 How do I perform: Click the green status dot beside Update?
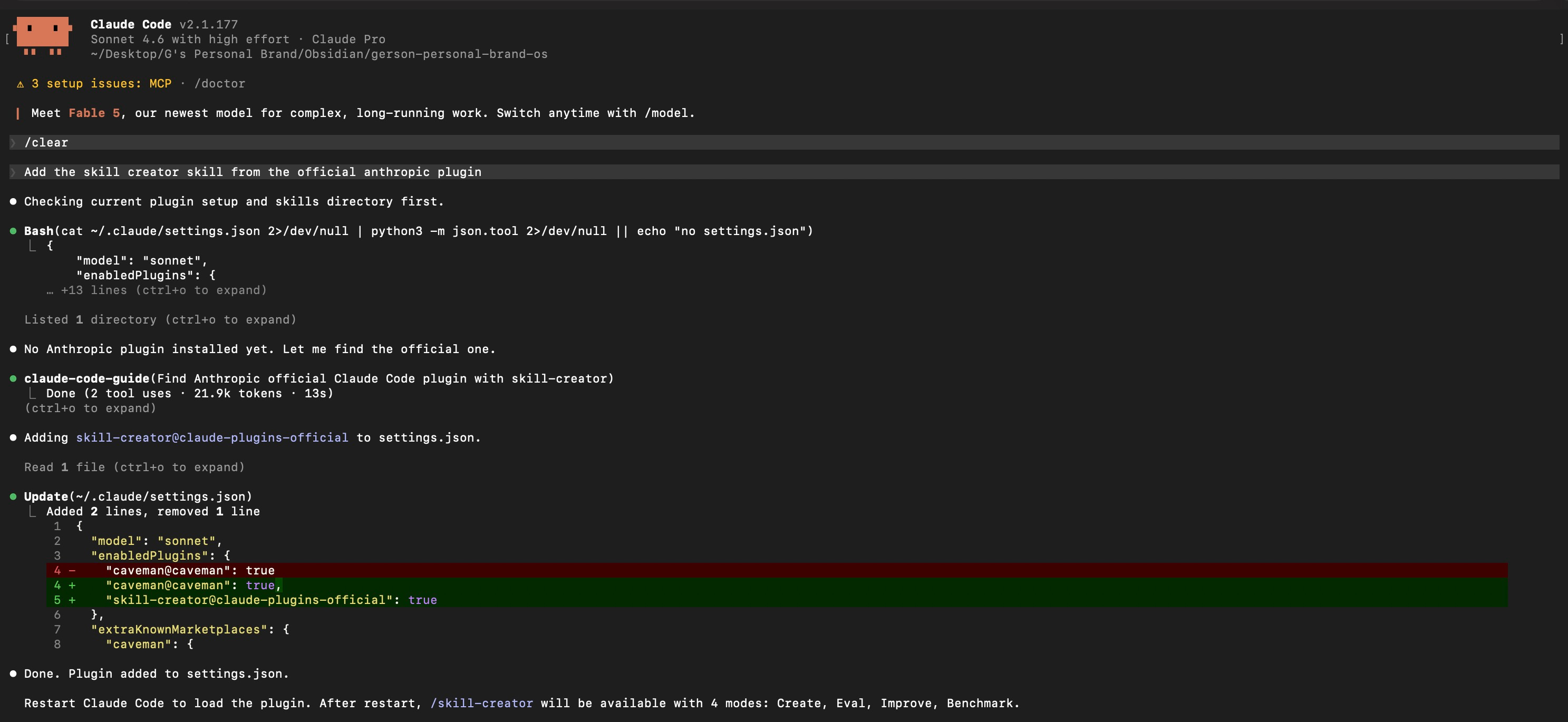click(13, 496)
